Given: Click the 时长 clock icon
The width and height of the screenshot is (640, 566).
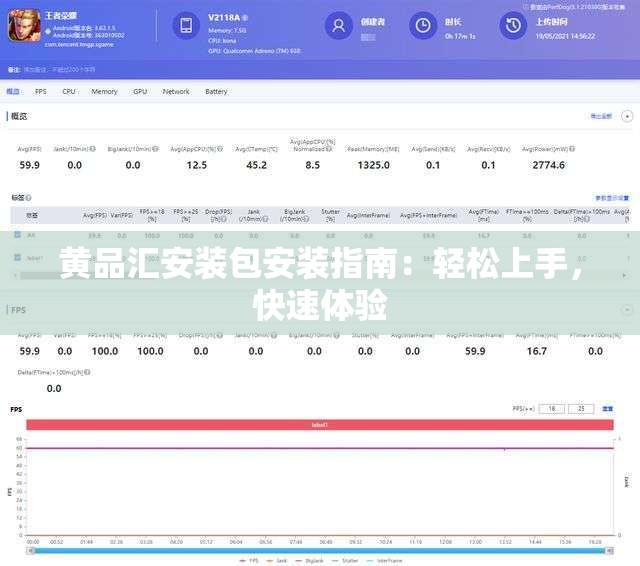Looking at the screenshot, I should coord(423,25).
